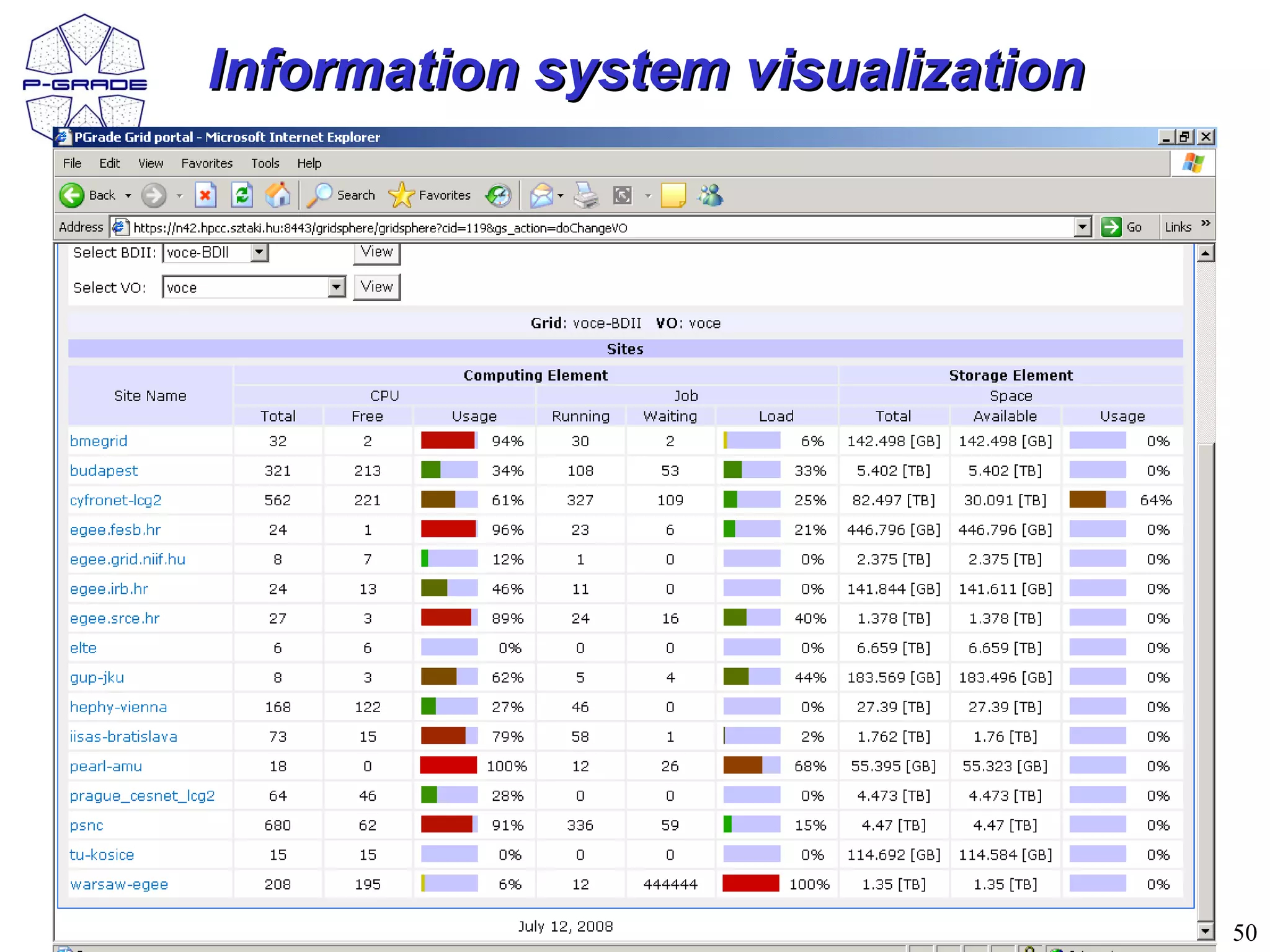Open the Mail dropdown arrow
Viewport: 1270px width, 952px height.
point(561,196)
